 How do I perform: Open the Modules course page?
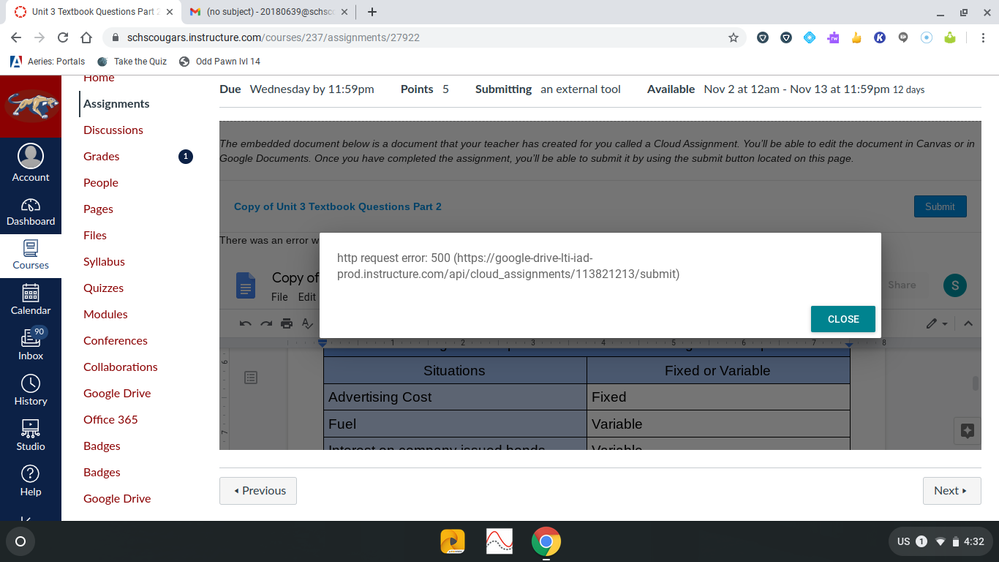(x=105, y=314)
